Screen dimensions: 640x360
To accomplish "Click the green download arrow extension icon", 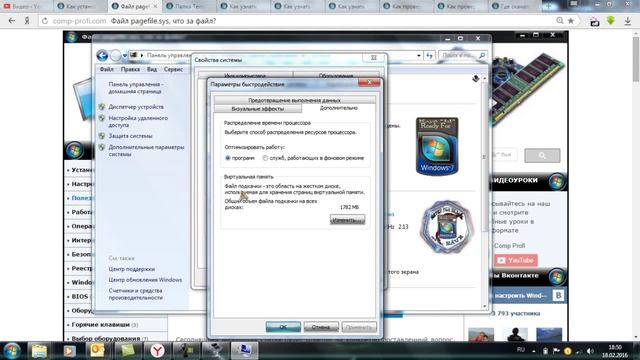I will tap(611, 20).
